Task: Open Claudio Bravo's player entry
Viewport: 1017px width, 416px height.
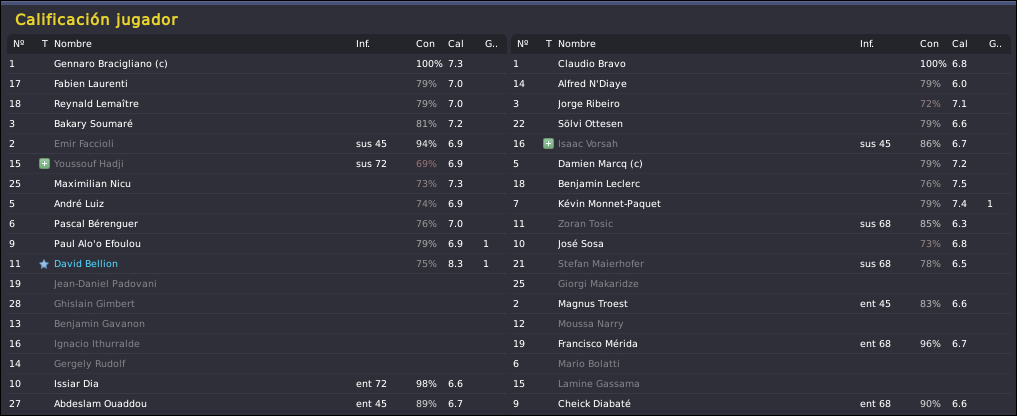Action: click(x=760, y=64)
